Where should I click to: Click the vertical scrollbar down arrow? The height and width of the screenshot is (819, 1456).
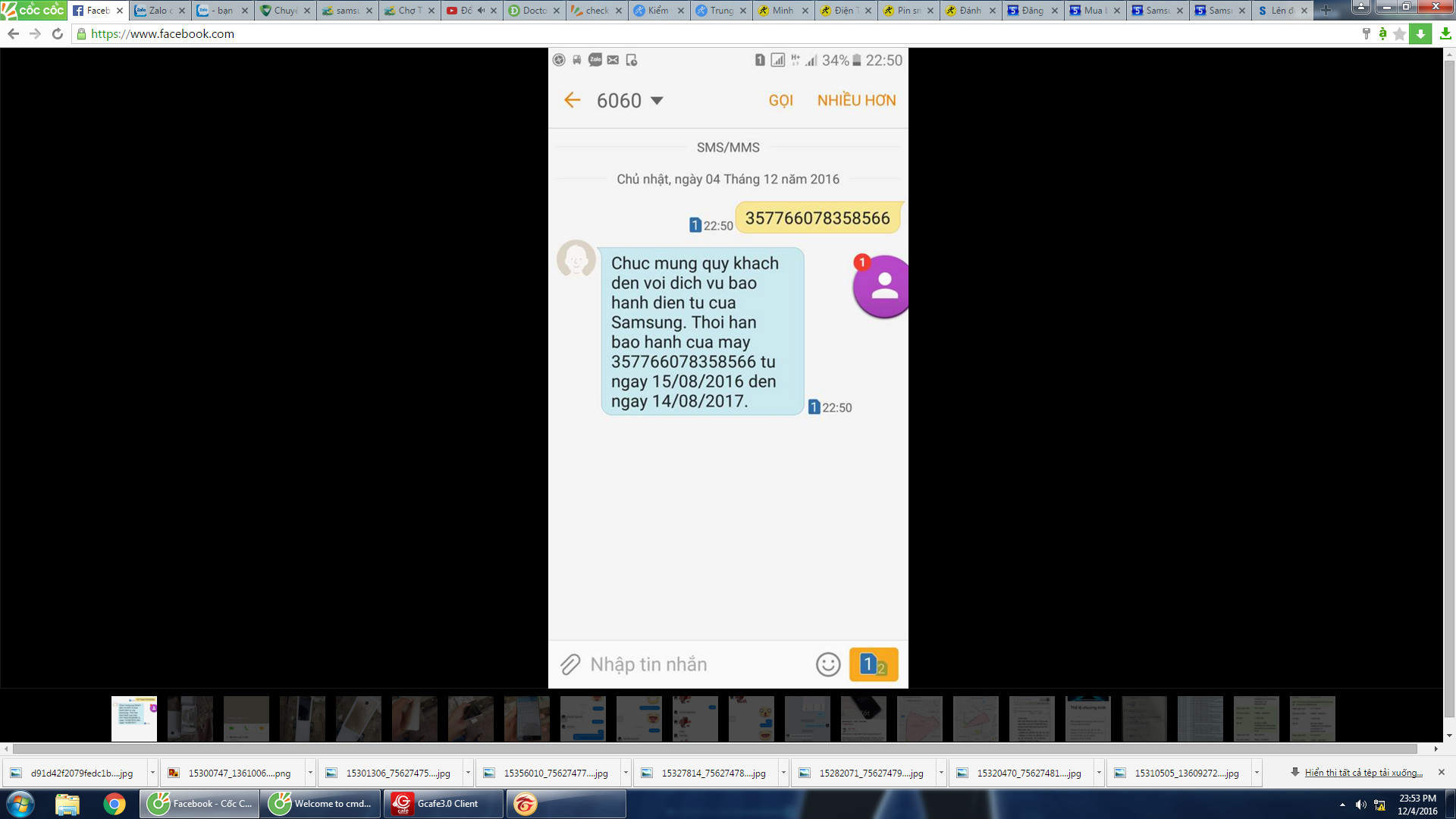1449,736
